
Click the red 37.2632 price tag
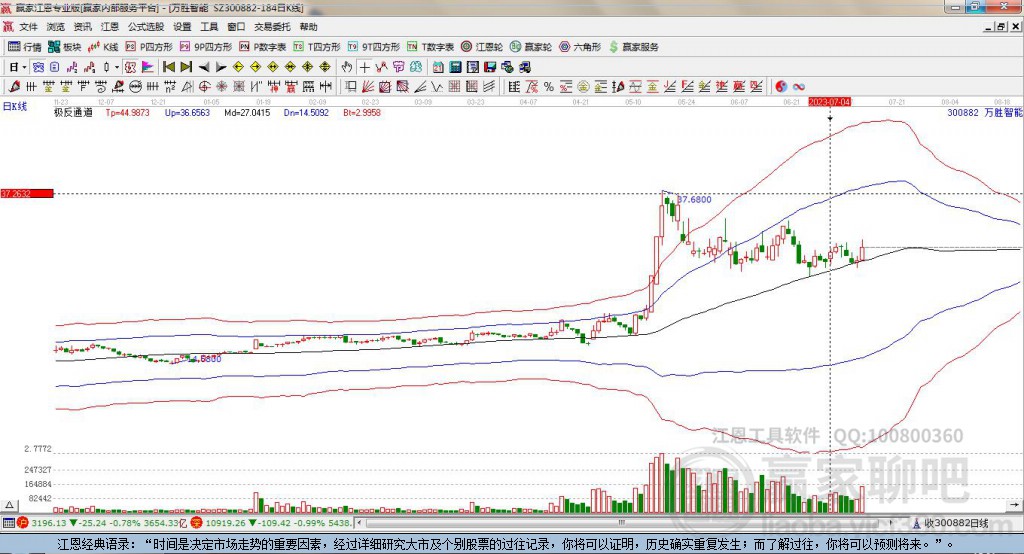click(27, 193)
